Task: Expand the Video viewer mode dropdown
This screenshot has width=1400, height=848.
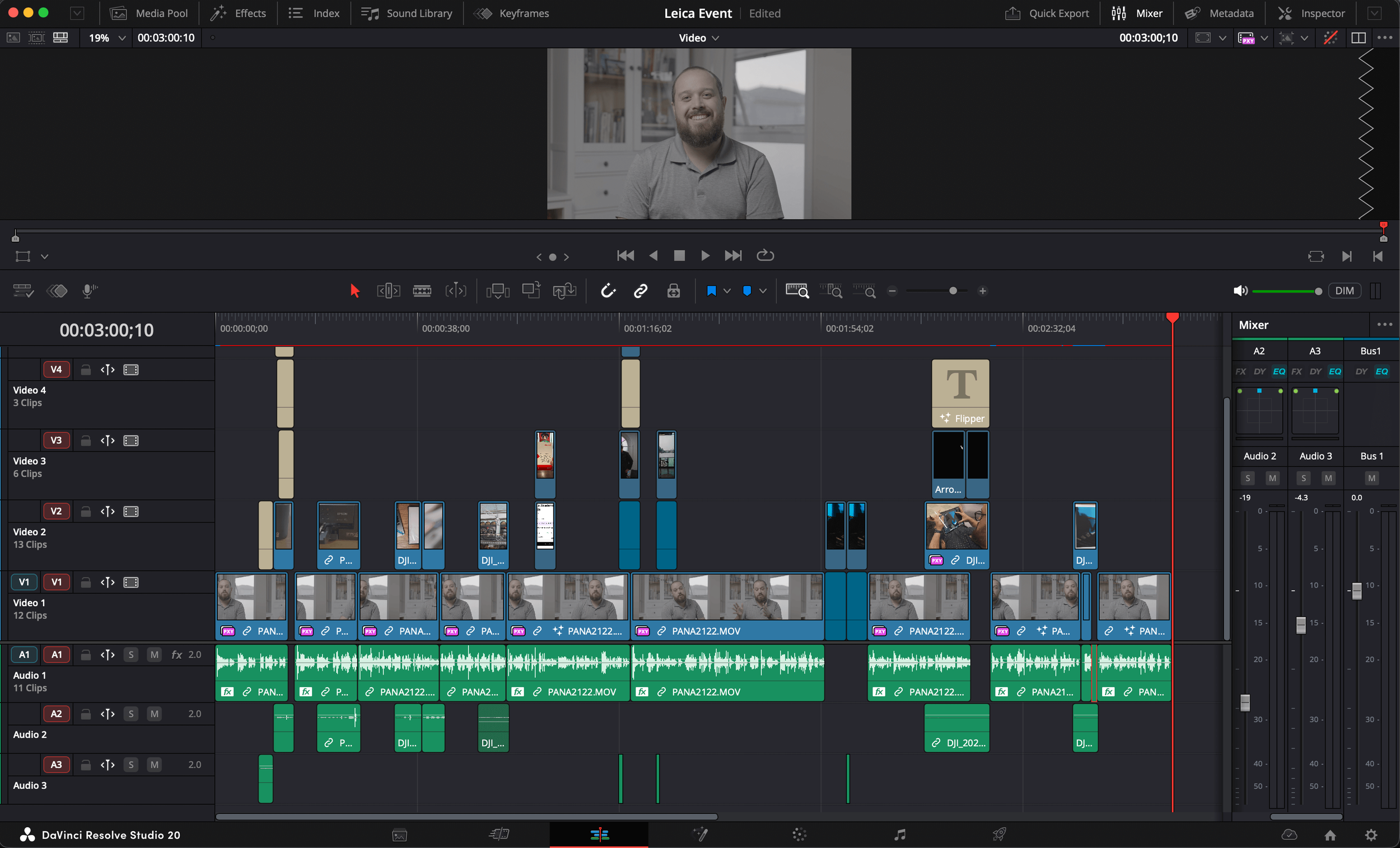Action: pyautogui.click(x=715, y=38)
